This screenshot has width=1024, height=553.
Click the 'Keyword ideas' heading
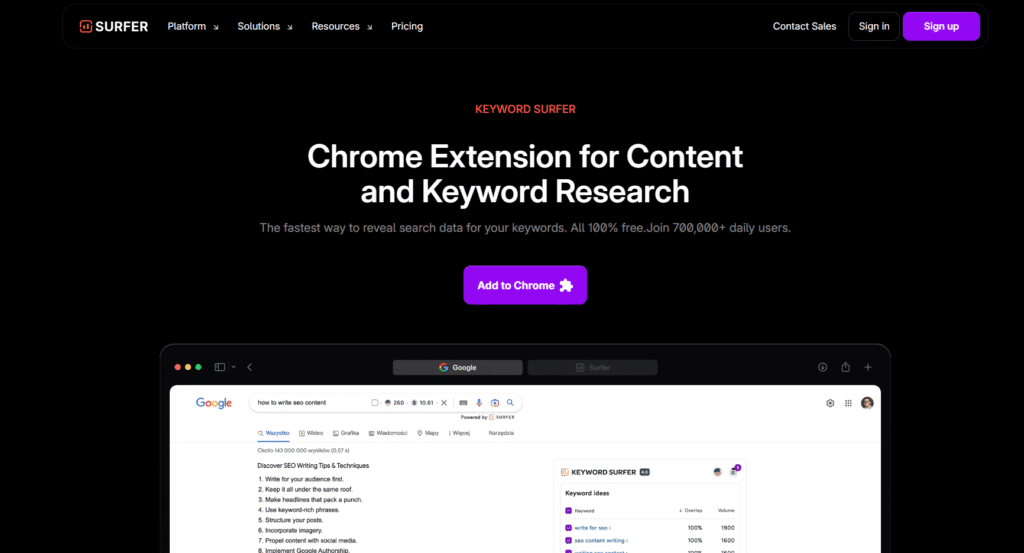click(587, 493)
